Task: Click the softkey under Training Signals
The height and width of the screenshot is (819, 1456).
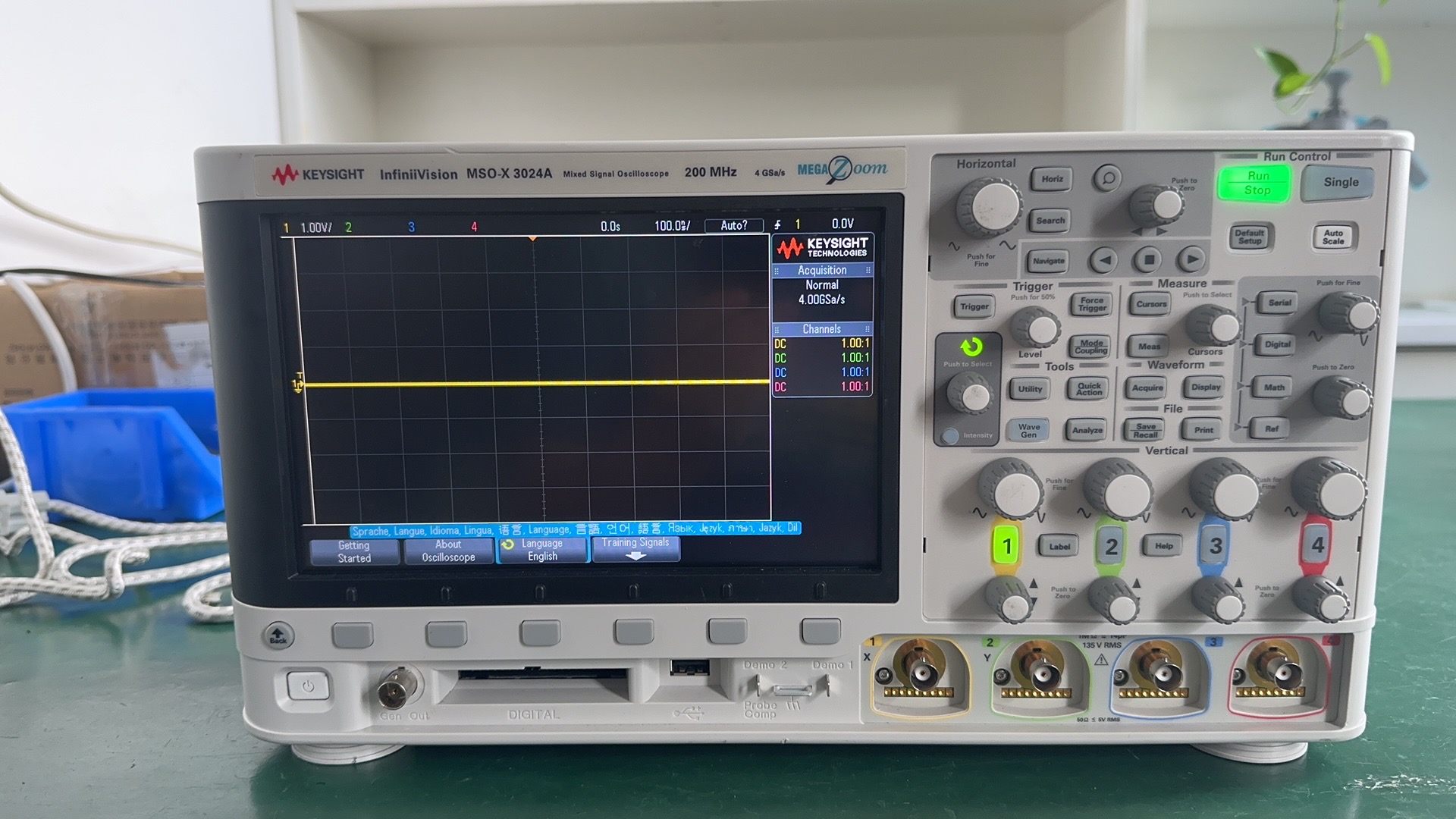Action: click(634, 631)
